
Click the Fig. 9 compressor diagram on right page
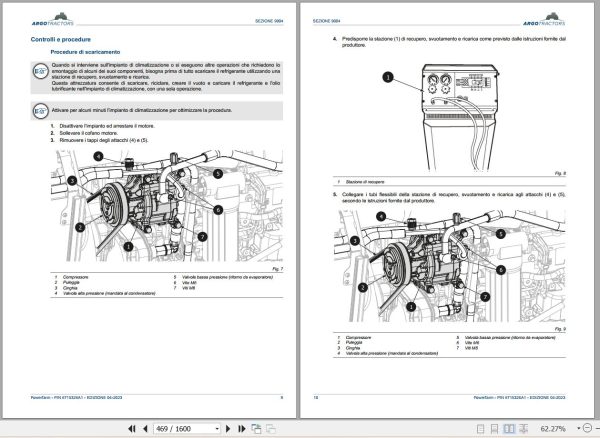click(450, 265)
